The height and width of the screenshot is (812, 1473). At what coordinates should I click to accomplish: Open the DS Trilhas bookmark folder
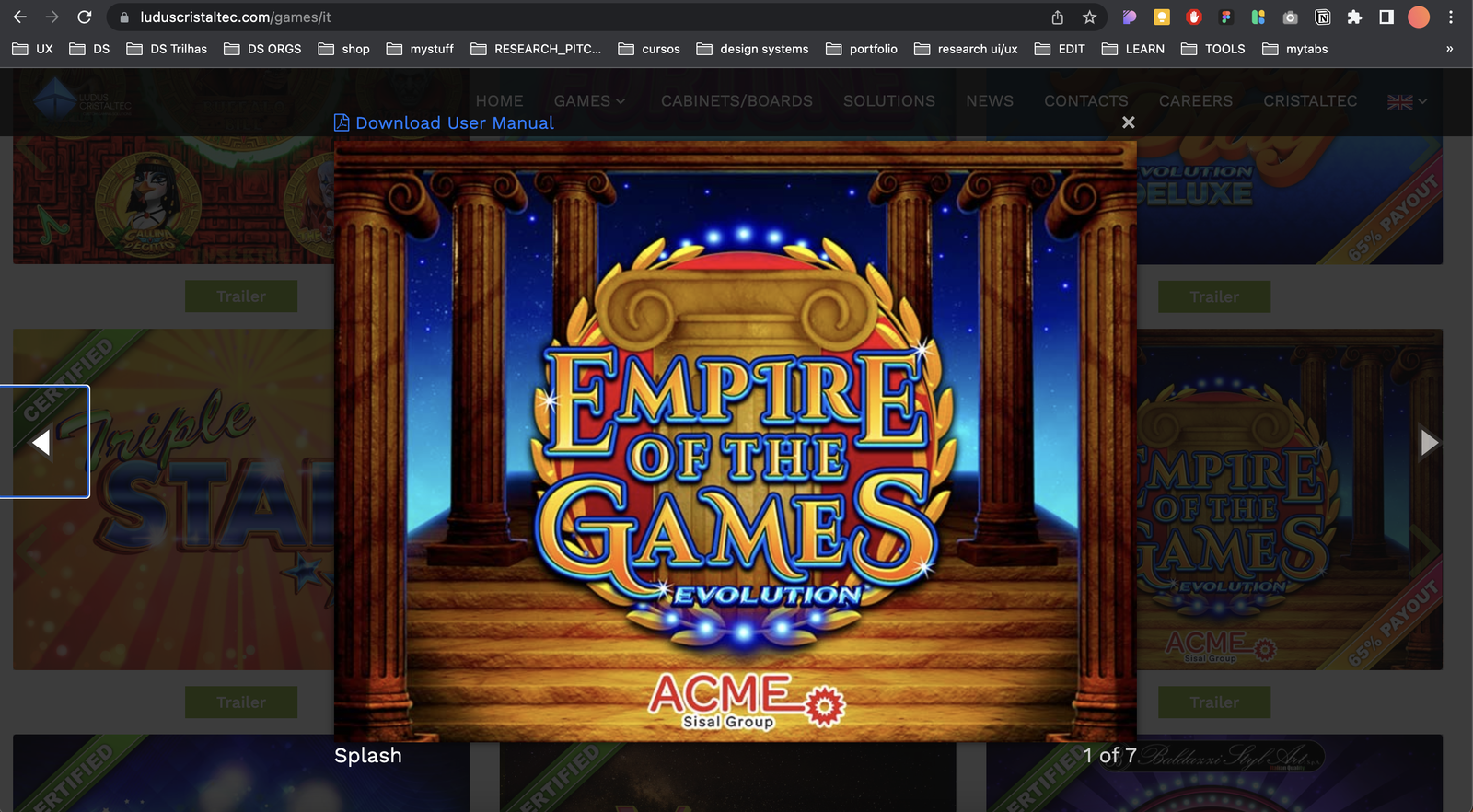pos(167,49)
